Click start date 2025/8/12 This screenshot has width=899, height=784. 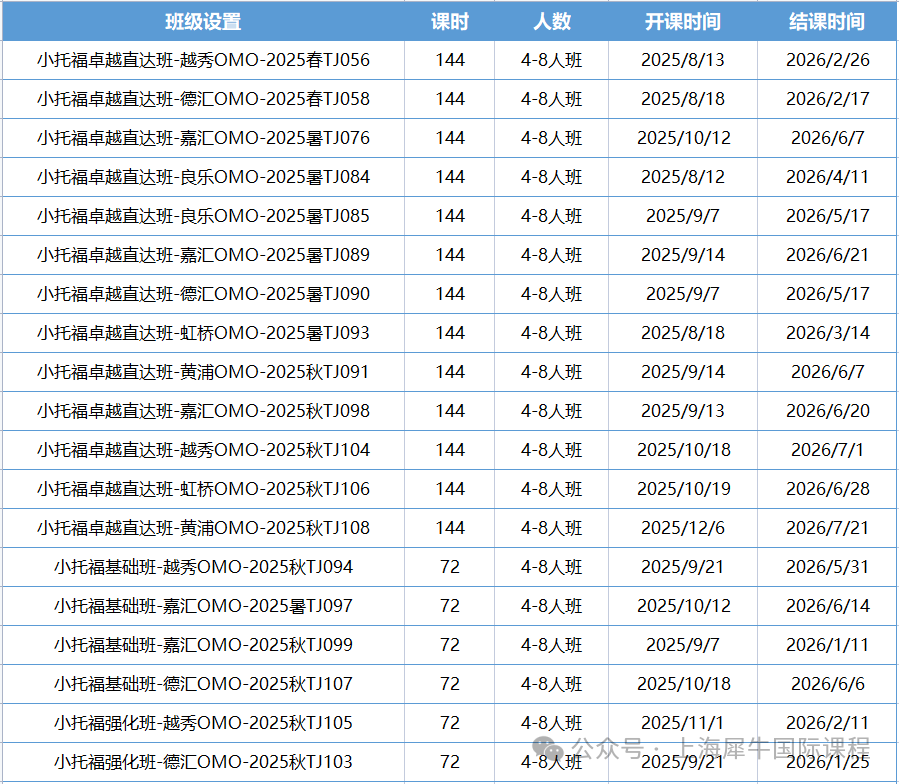click(x=682, y=177)
